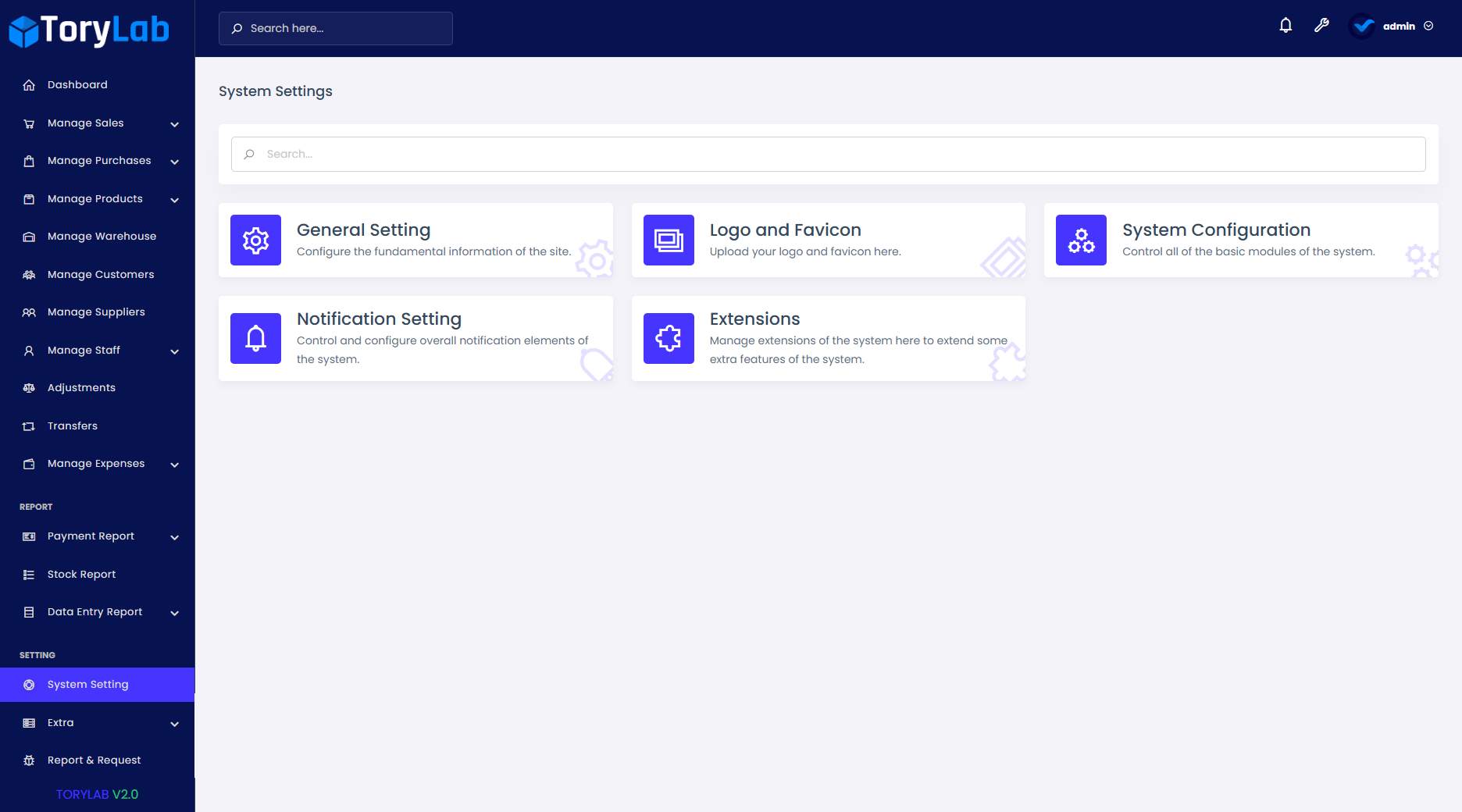Click the Notification Setting bell icon
The height and width of the screenshot is (812, 1462).
[x=255, y=338]
